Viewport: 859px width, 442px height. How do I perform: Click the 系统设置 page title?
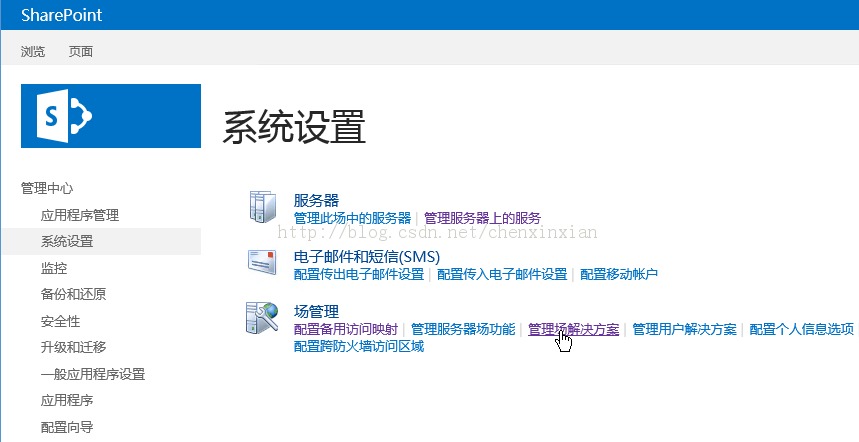pyautogui.click(x=294, y=127)
